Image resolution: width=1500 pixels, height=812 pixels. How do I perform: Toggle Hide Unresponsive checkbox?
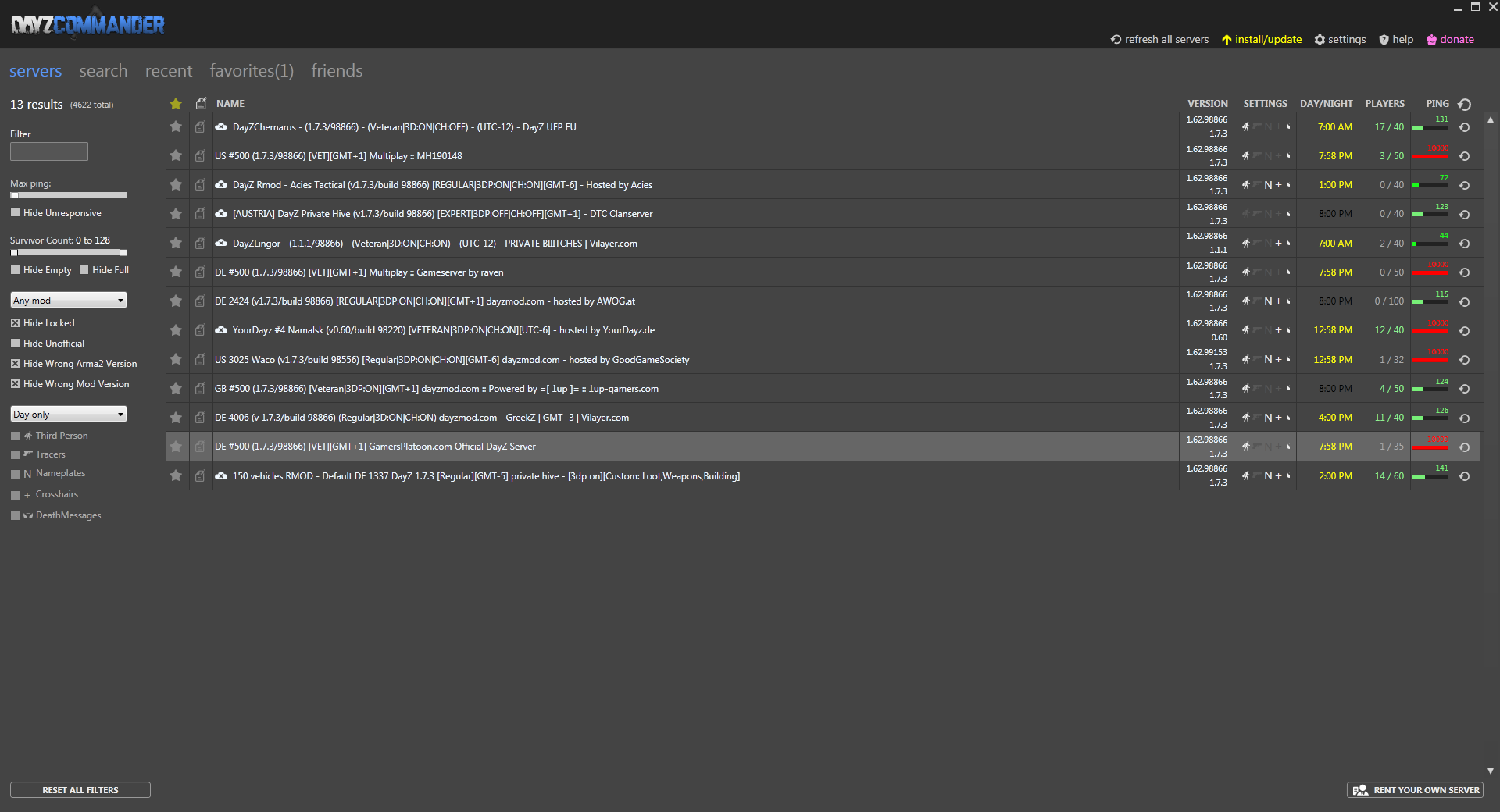15,212
